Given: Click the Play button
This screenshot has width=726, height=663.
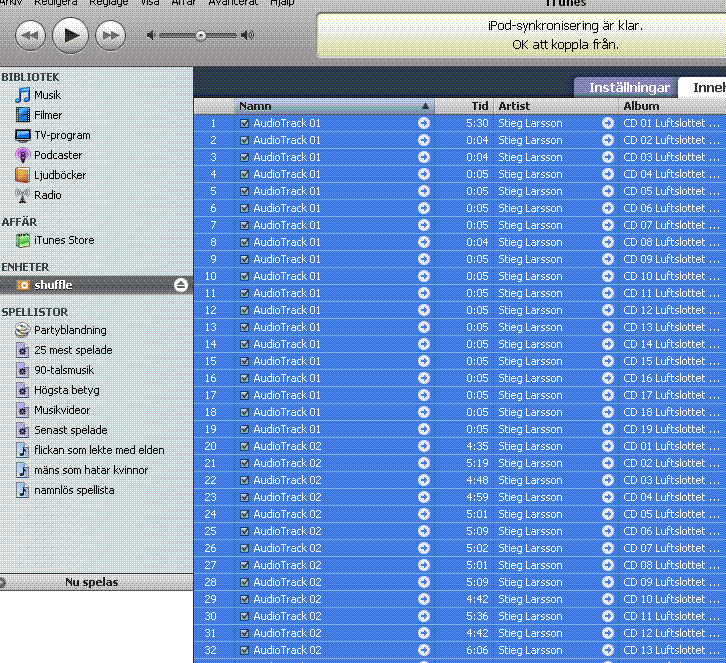Looking at the screenshot, I should 70,35.
